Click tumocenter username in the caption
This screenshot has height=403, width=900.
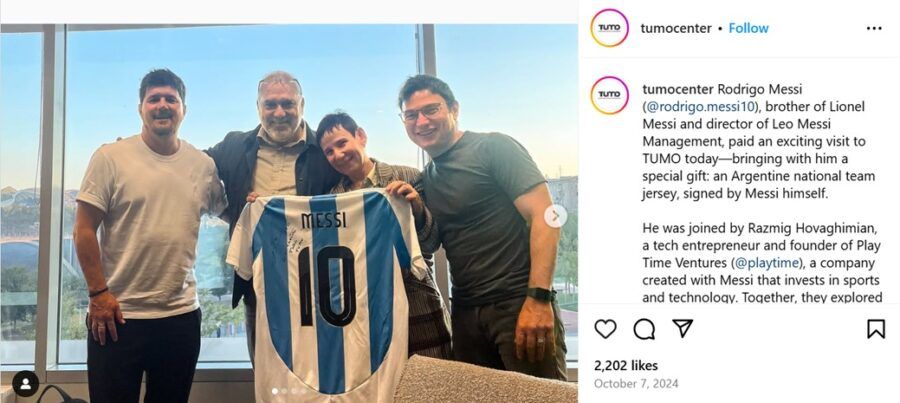(x=678, y=89)
